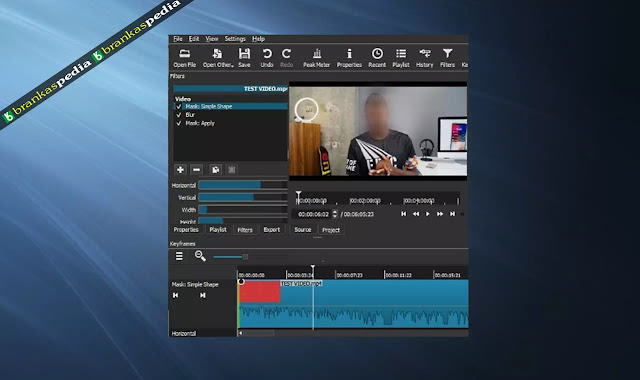
Task: Play the video in the player
Action: 427,214
